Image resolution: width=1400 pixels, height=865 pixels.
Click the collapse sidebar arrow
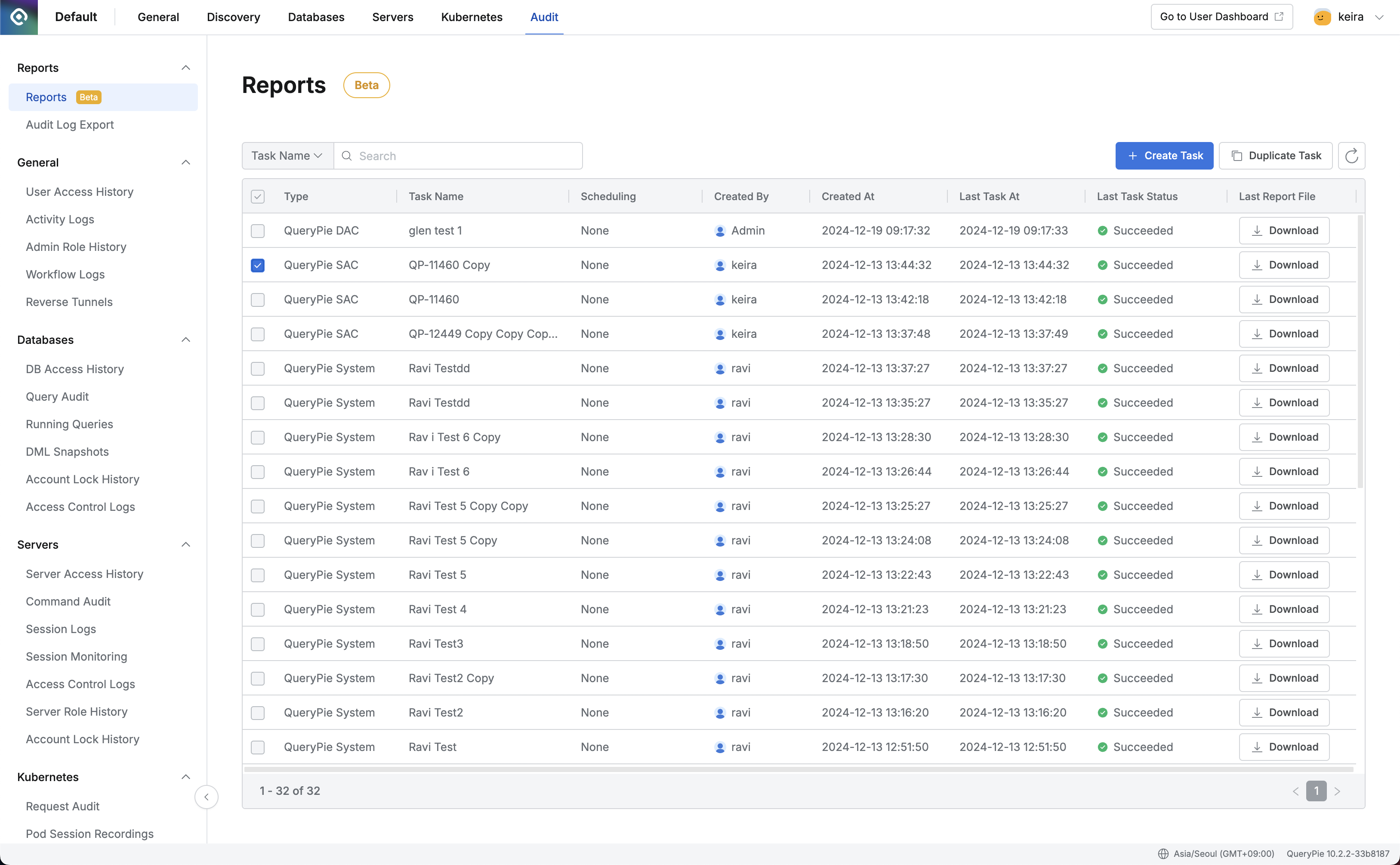tap(207, 797)
